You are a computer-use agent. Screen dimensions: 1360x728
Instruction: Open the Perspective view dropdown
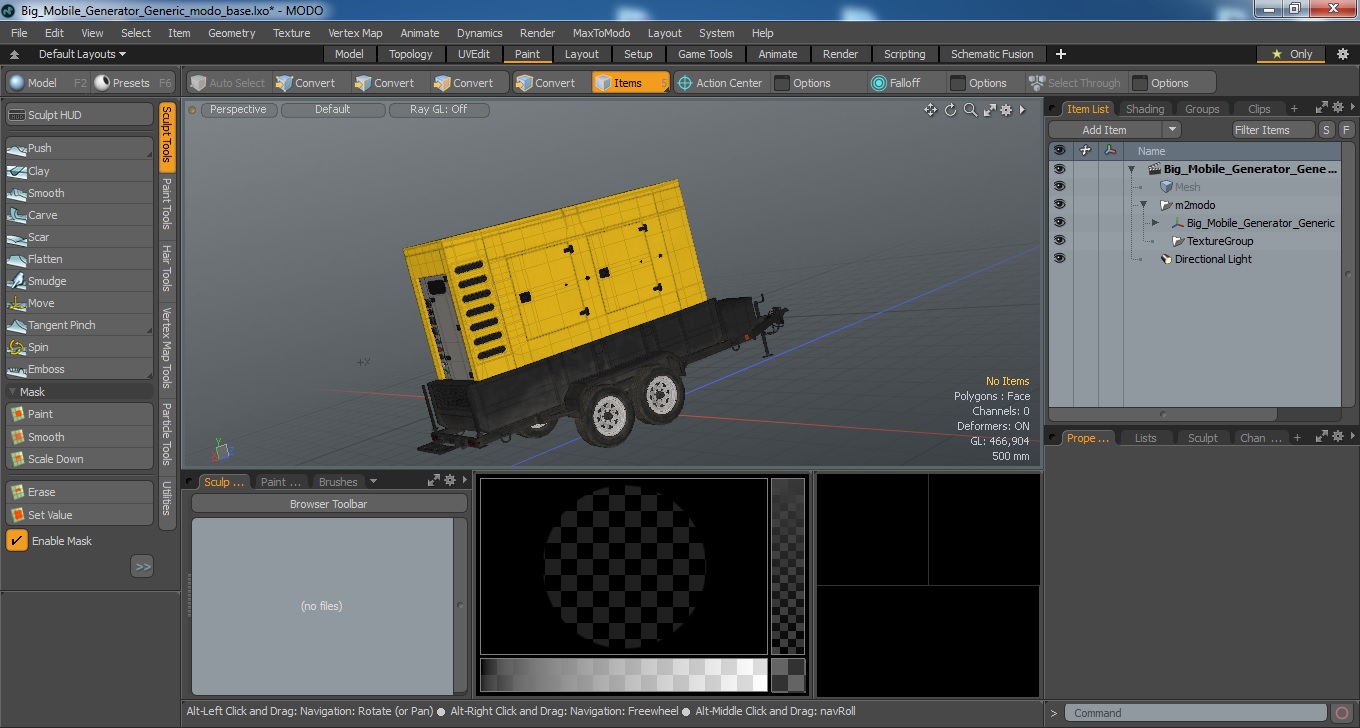[x=239, y=110]
